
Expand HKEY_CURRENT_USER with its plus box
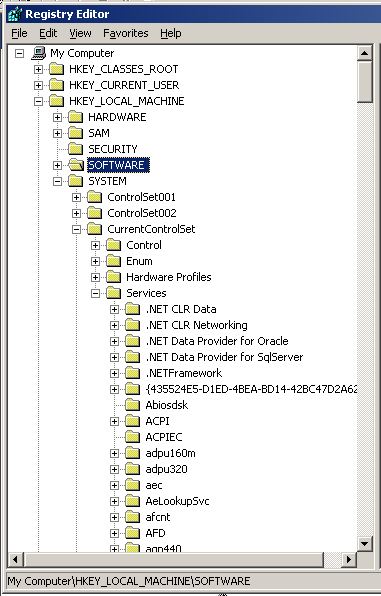(38, 85)
